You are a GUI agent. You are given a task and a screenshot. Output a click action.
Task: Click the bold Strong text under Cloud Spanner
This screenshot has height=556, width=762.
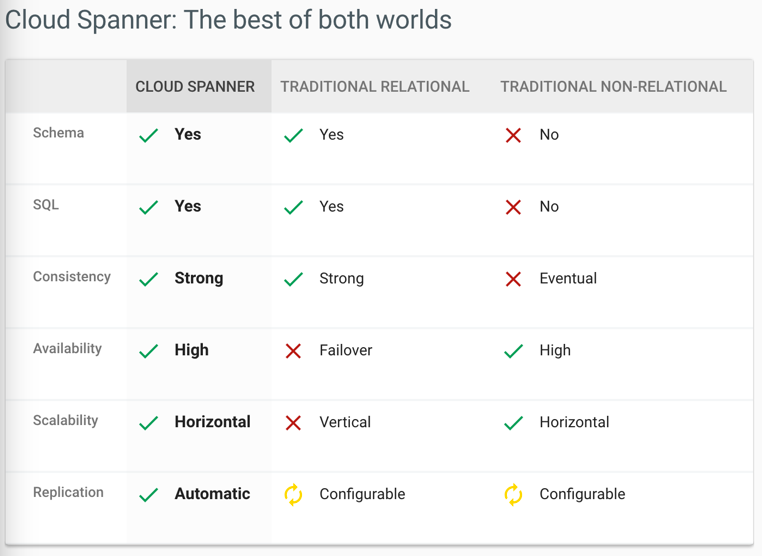(x=198, y=278)
